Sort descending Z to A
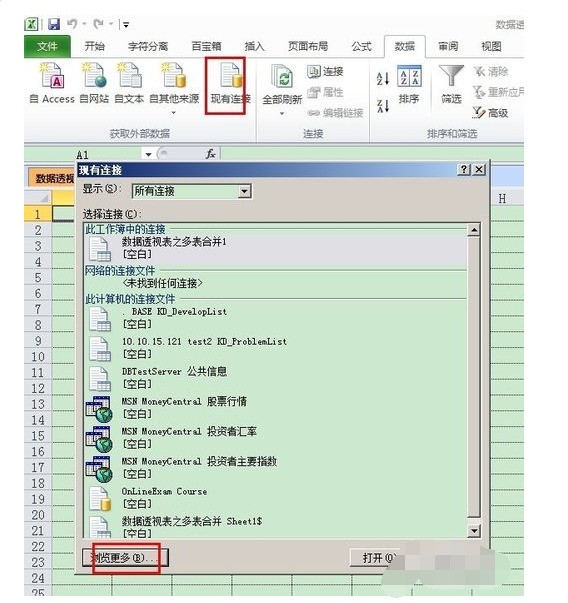568x603 pixels. pos(383,106)
